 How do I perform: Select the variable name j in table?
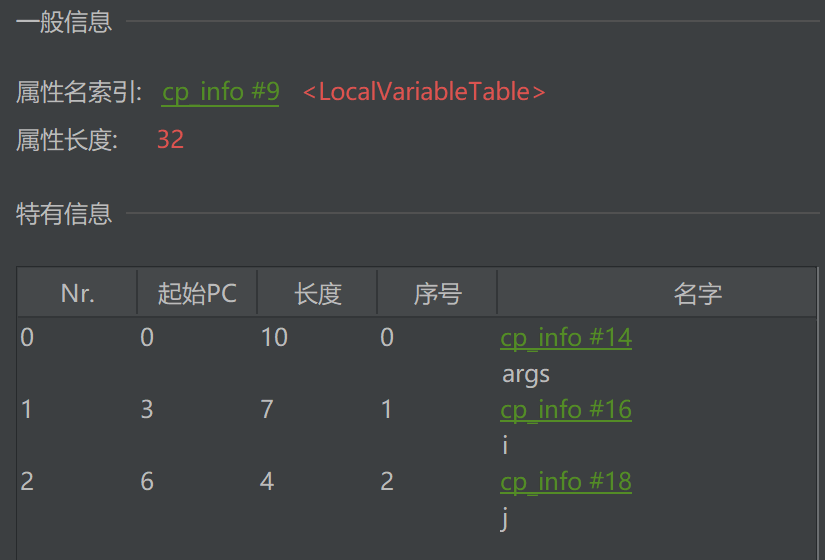[x=505, y=519]
